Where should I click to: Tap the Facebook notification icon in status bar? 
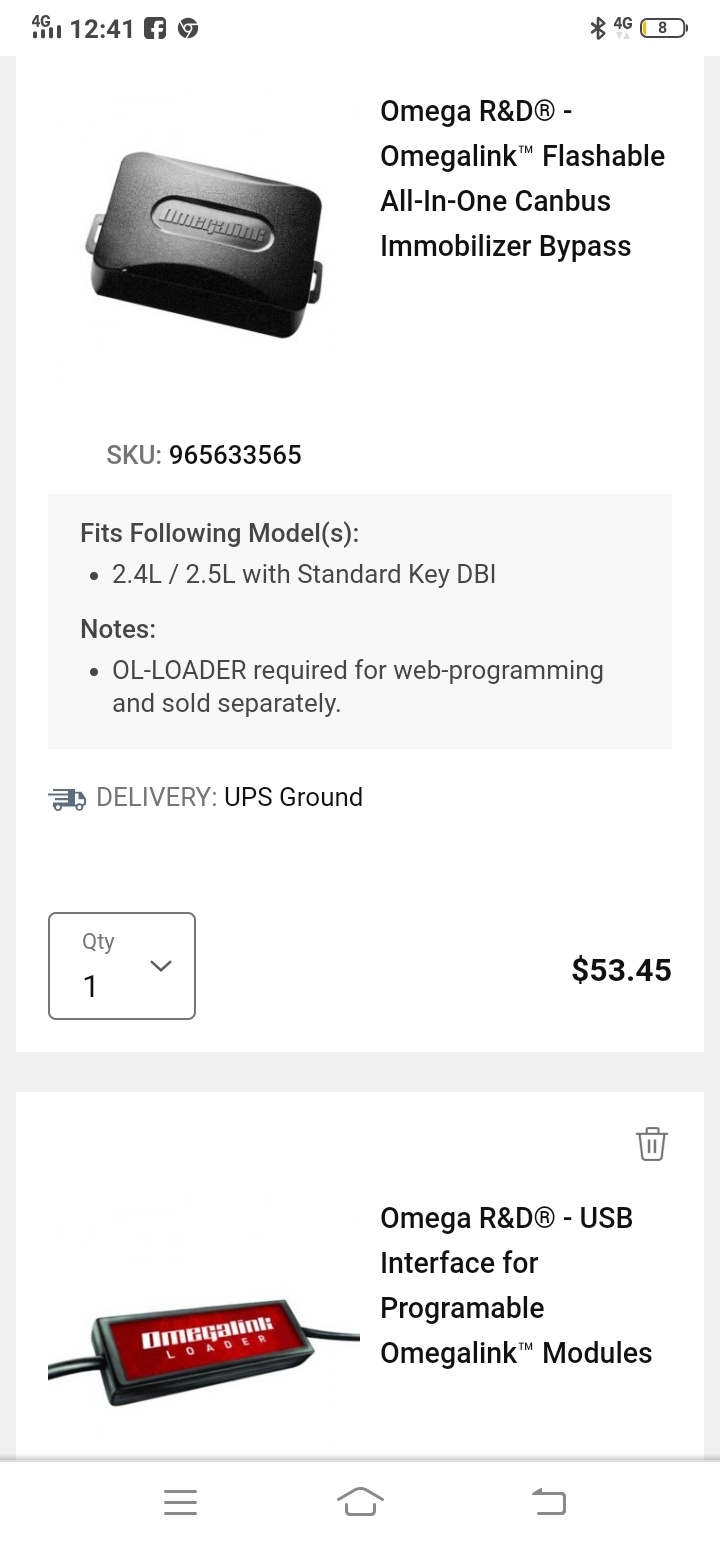155,28
